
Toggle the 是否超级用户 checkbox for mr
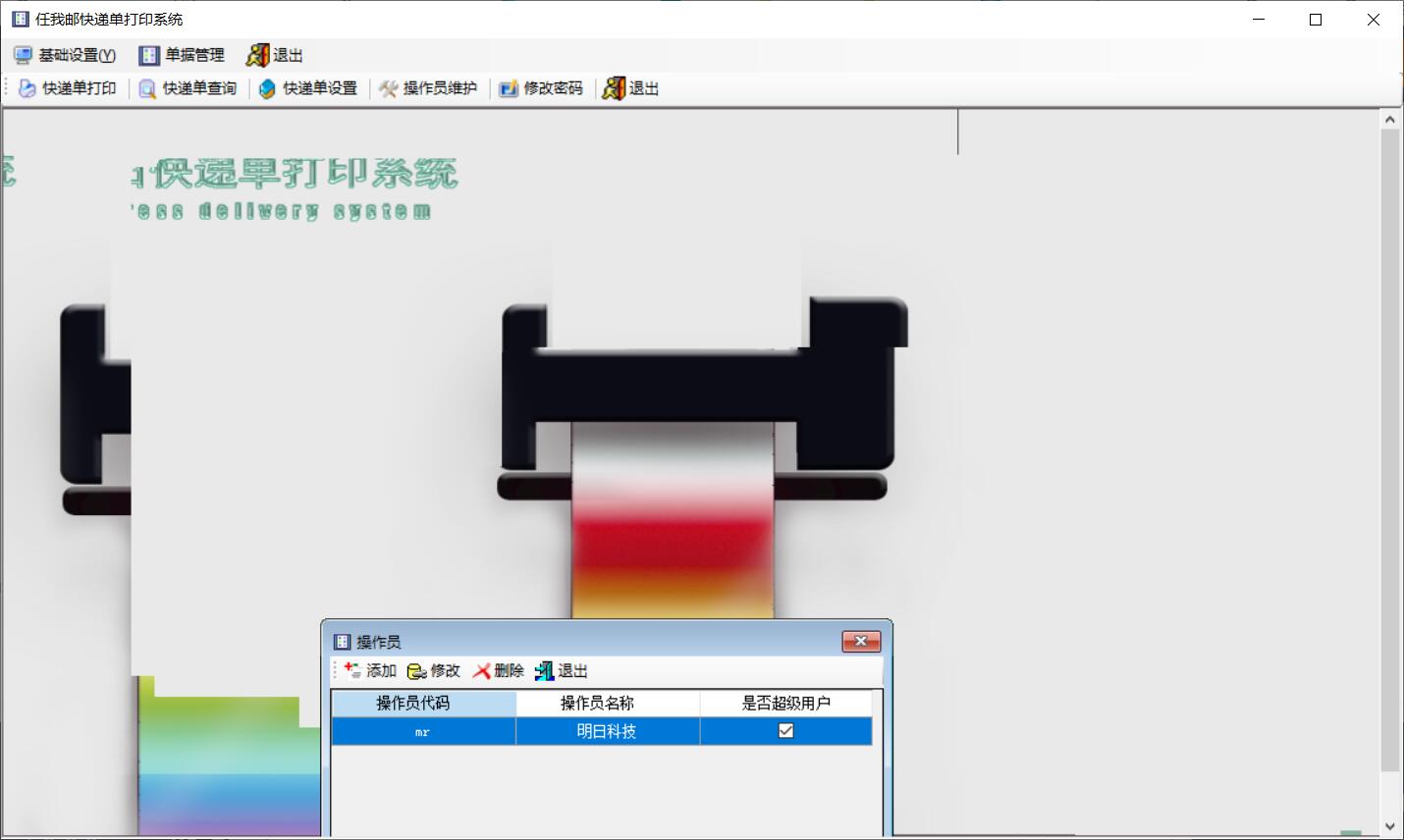click(785, 730)
